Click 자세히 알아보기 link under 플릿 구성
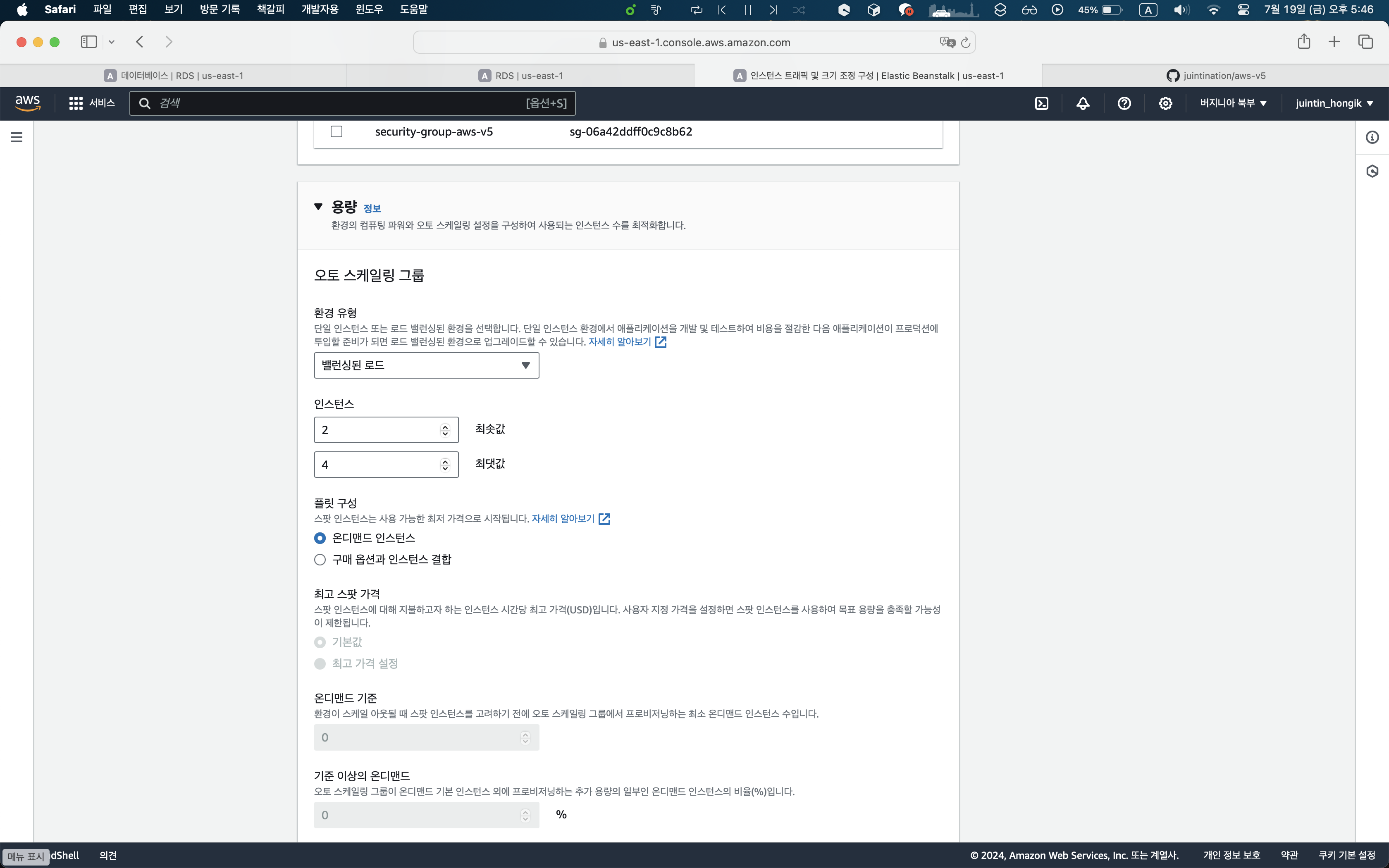1389x868 pixels. (563, 519)
